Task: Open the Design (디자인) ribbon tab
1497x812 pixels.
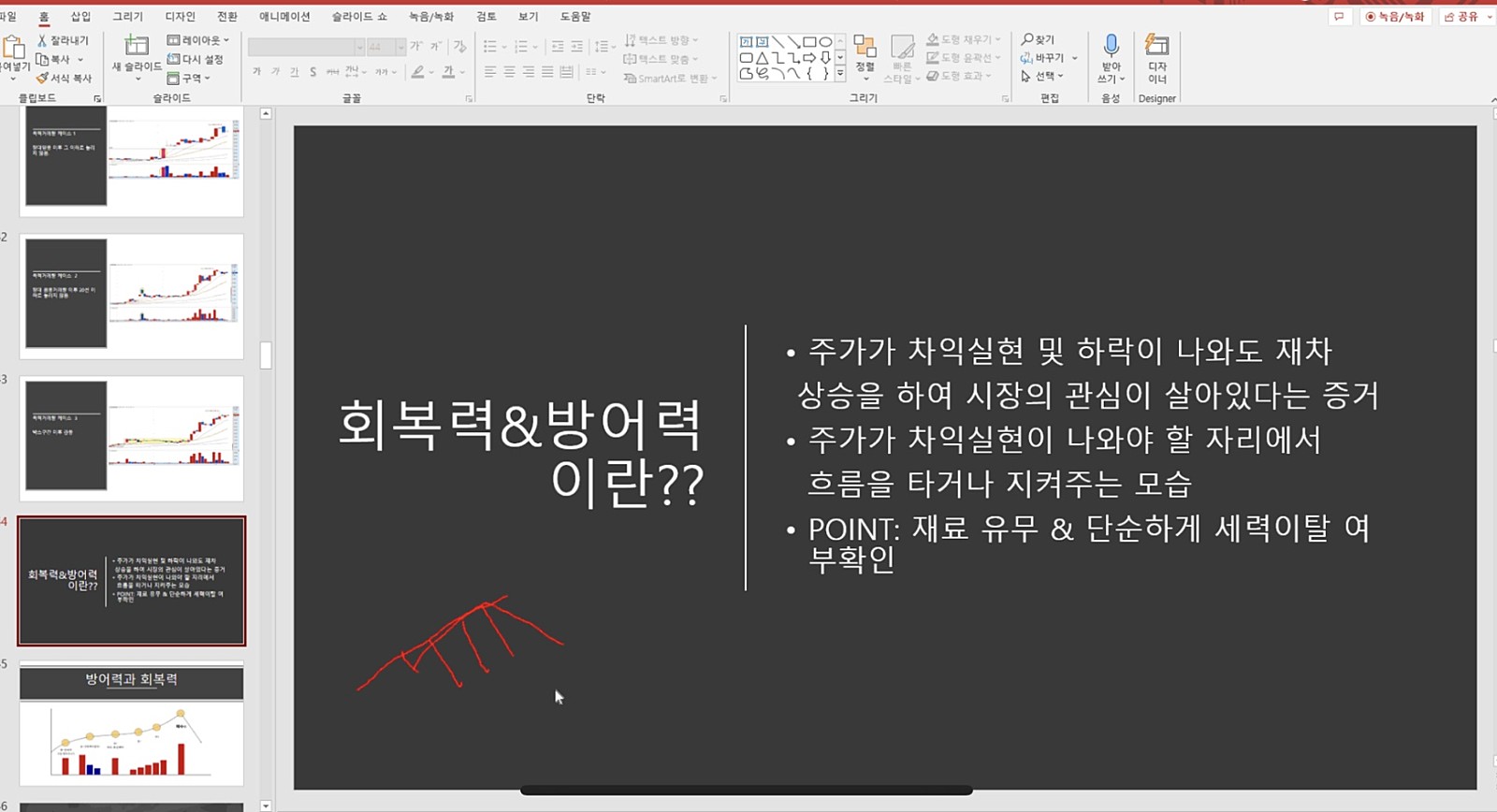Action: point(181,17)
